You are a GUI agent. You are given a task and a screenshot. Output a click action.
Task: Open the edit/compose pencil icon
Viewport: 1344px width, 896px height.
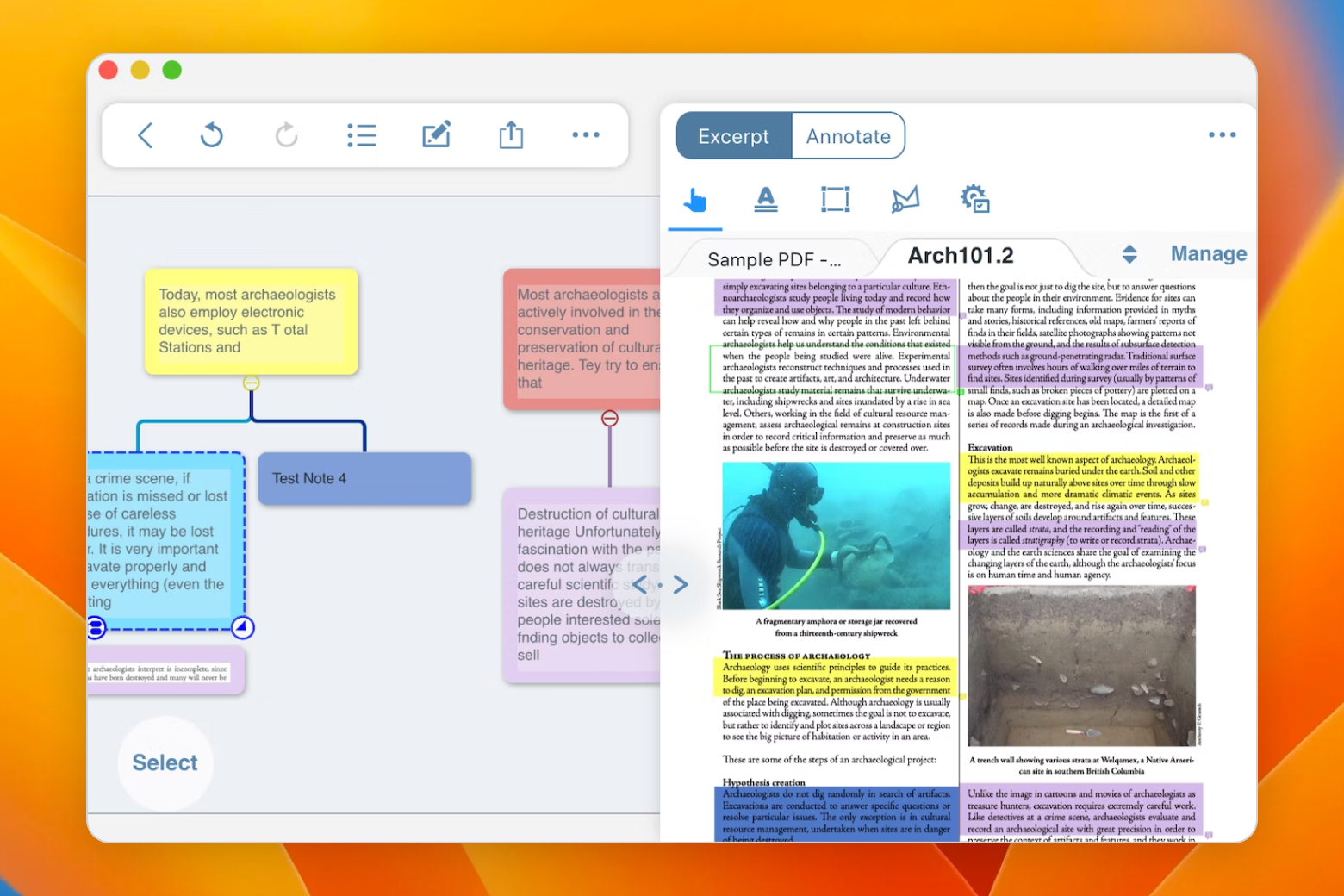tap(436, 134)
